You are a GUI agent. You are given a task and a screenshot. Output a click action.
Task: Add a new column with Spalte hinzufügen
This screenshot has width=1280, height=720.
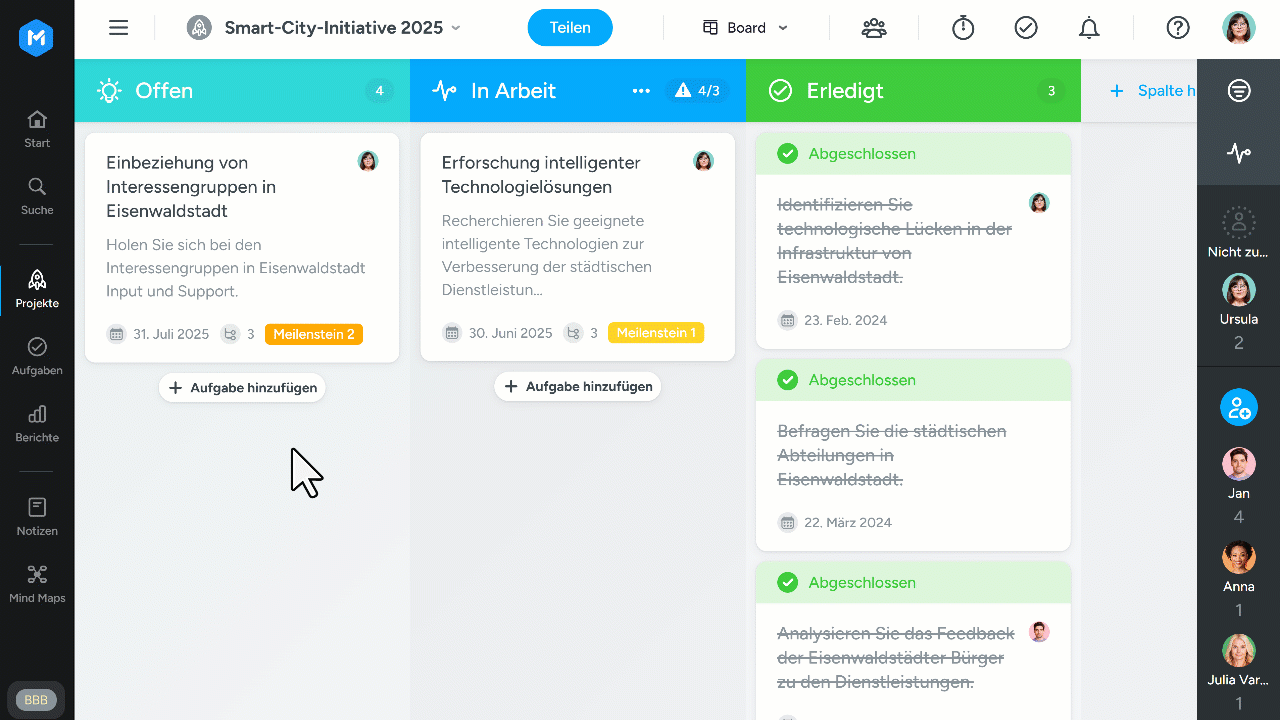point(1153,91)
